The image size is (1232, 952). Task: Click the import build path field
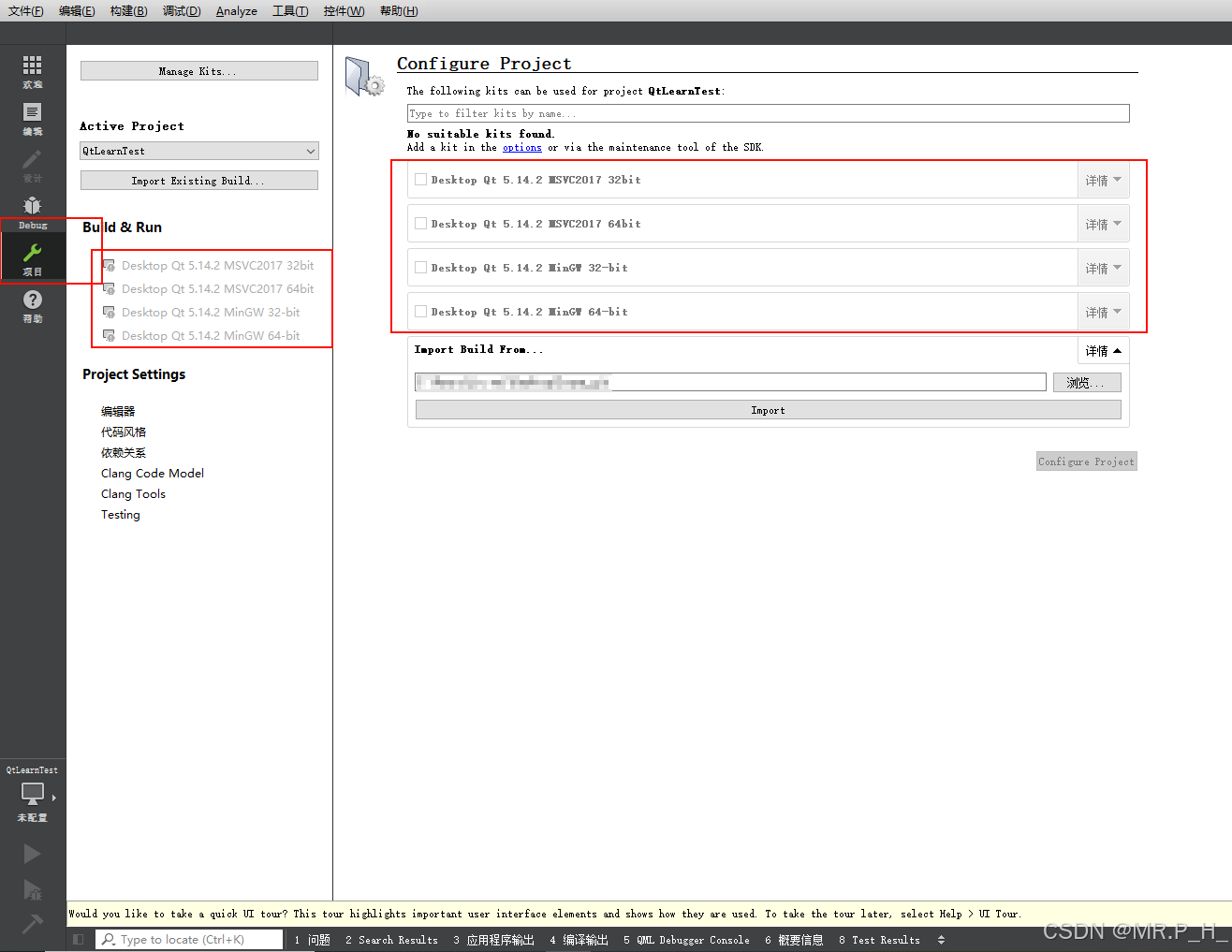(x=730, y=382)
